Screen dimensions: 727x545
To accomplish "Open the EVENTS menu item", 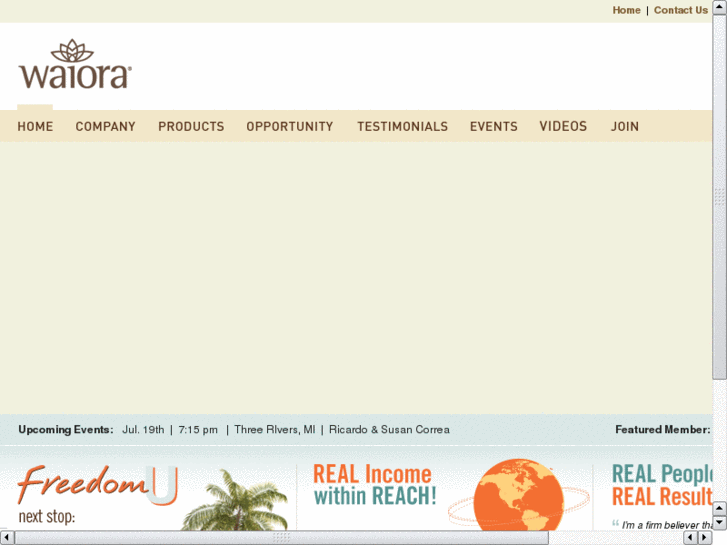I will pos(493,126).
